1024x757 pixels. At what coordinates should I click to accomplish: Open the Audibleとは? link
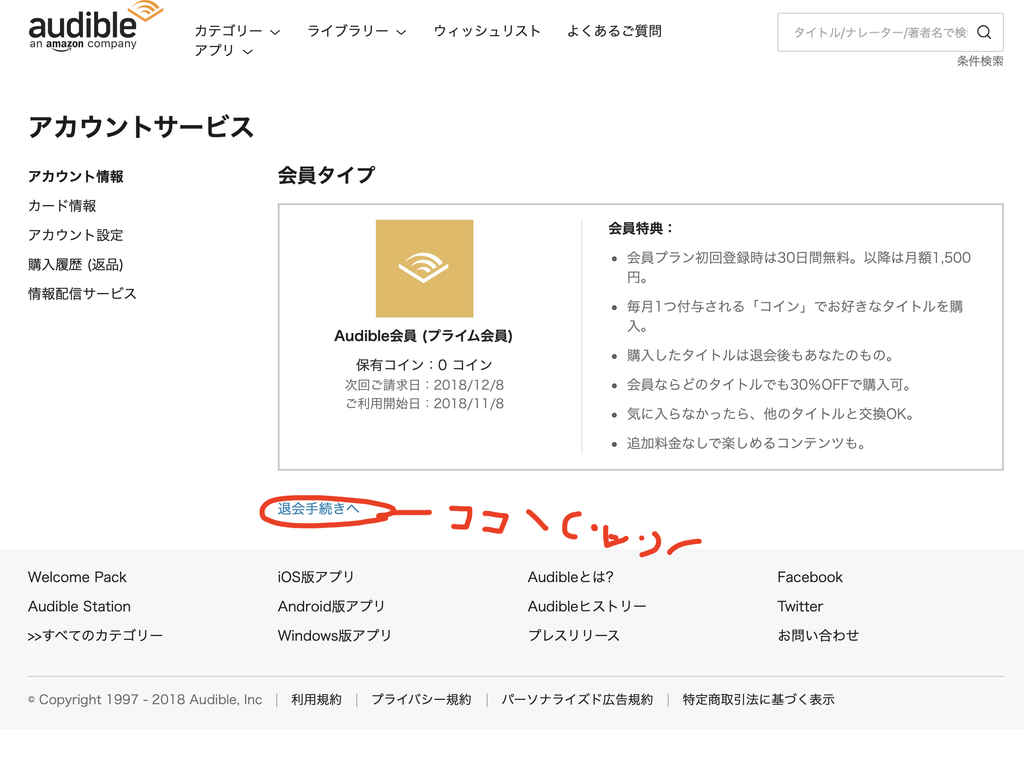[x=571, y=577]
